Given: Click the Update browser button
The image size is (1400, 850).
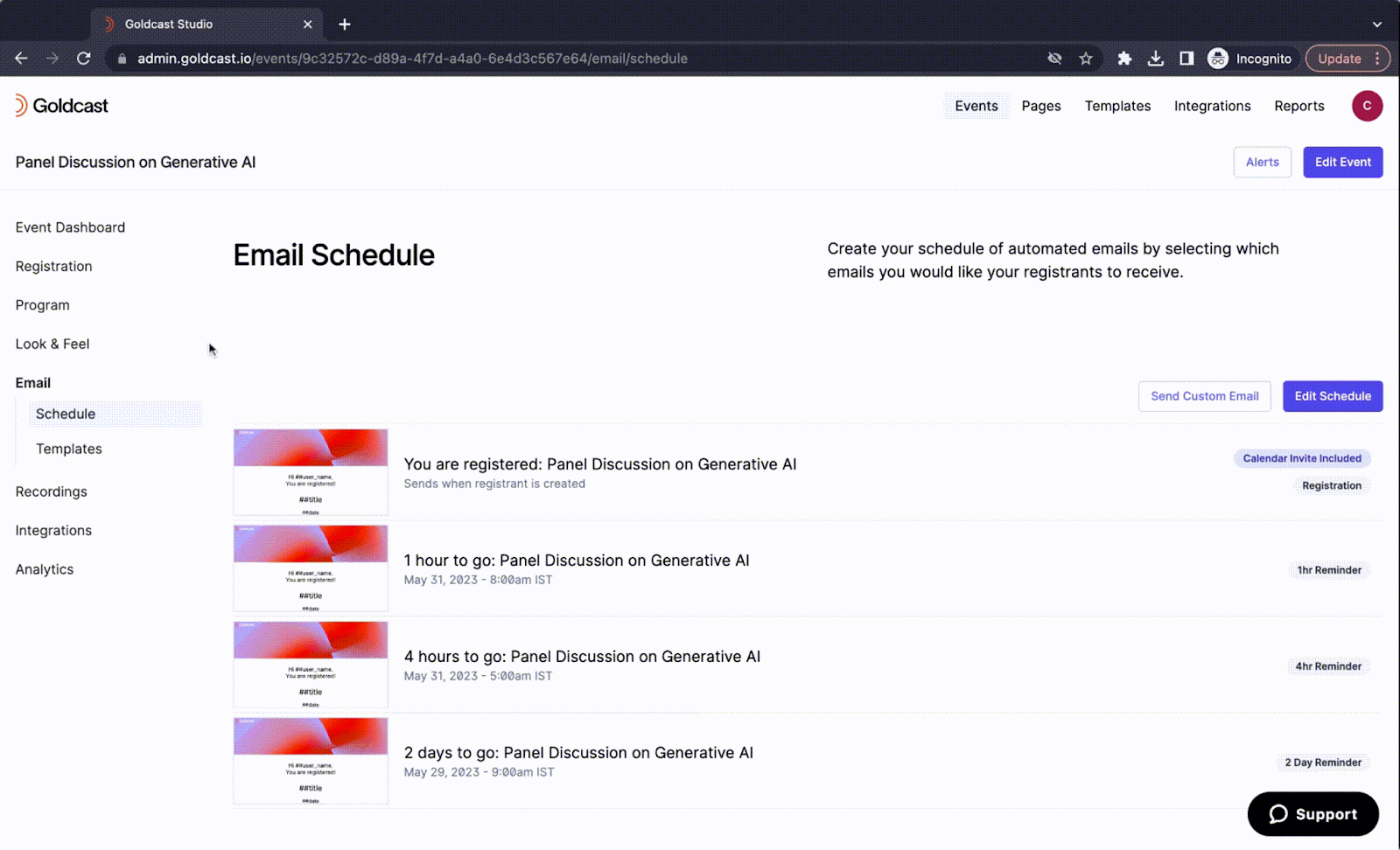Looking at the screenshot, I should pyautogui.click(x=1347, y=59).
